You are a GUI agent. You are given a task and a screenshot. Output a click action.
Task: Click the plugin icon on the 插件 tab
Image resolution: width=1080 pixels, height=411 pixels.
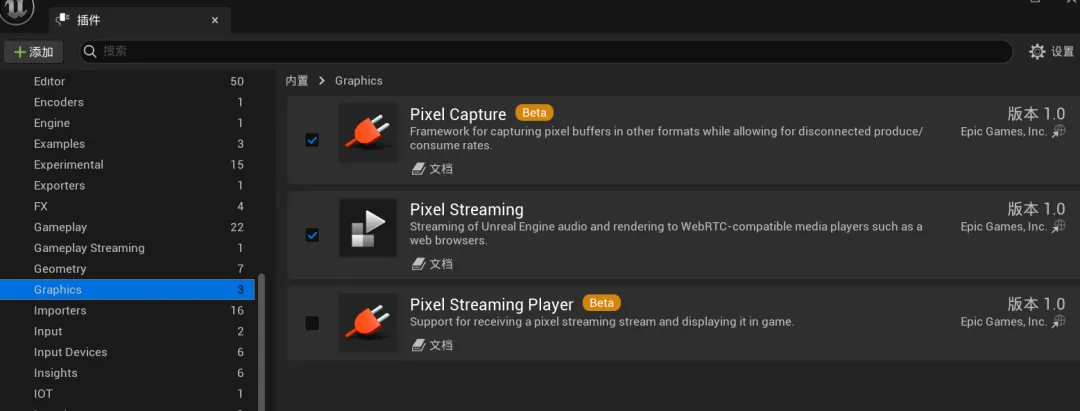pos(62,20)
